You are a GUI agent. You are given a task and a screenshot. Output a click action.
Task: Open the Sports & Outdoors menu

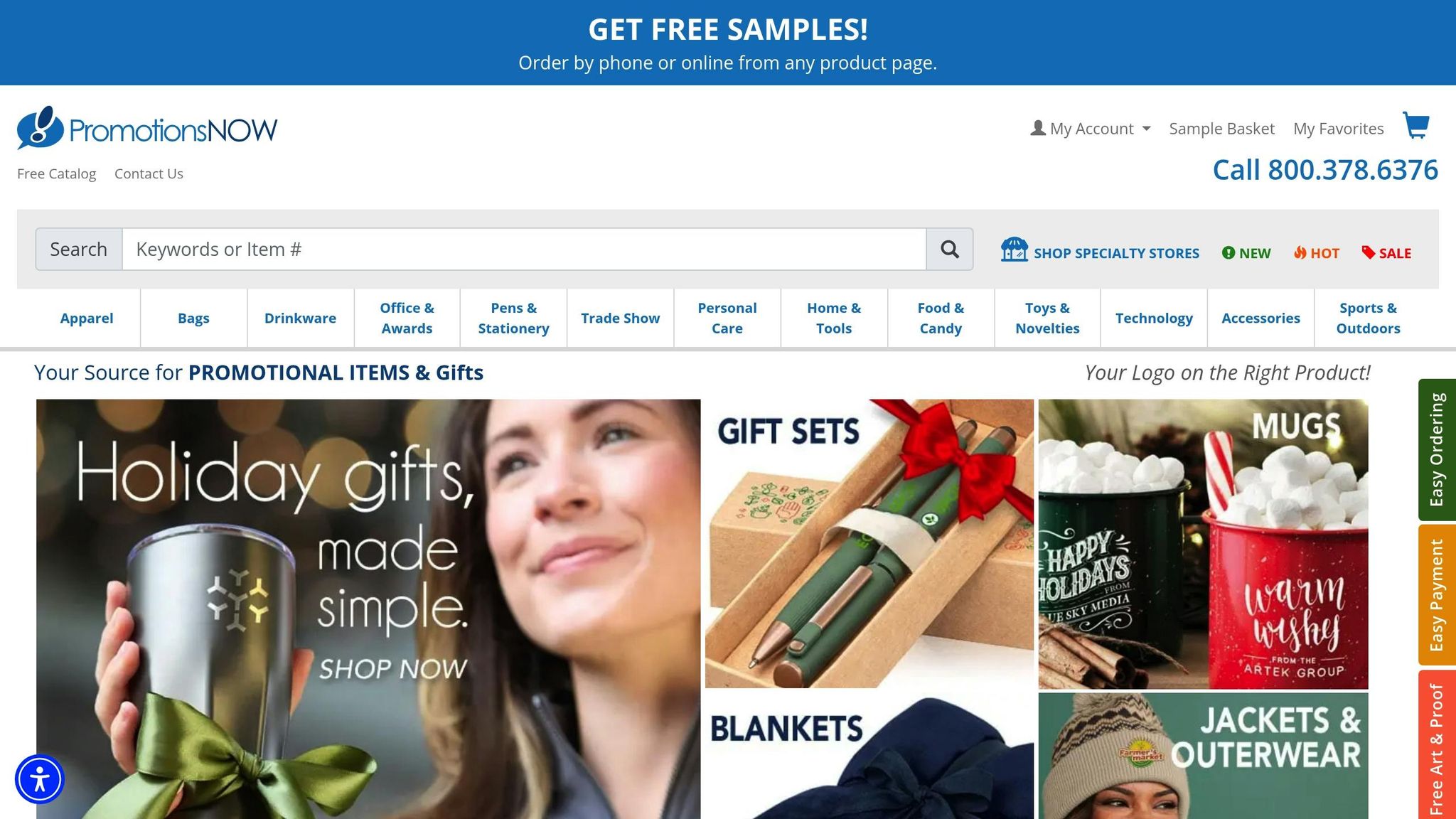coord(1368,318)
